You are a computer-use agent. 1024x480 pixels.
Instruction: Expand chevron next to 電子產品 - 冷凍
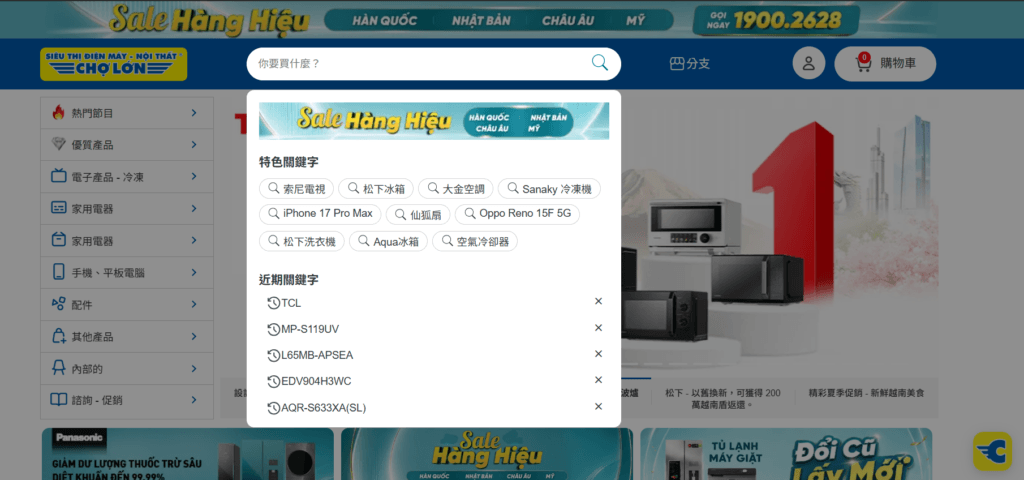pos(194,176)
